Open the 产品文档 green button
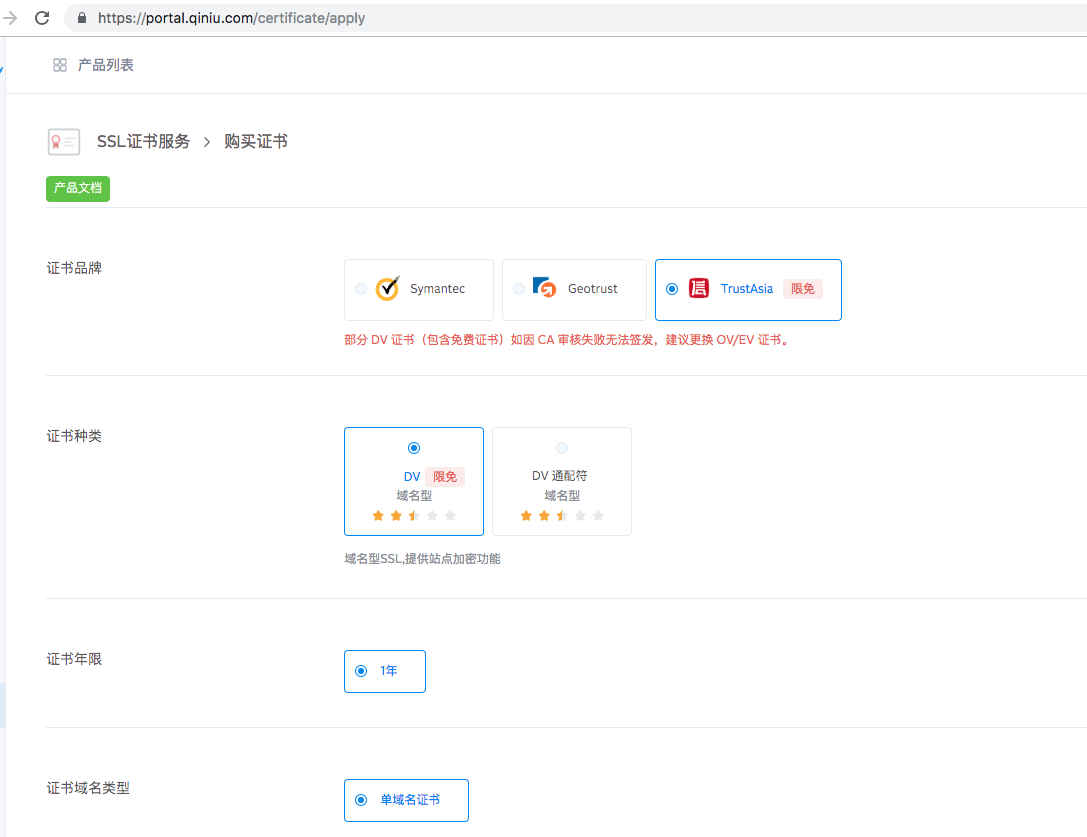Image resolution: width=1087 pixels, height=837 pixels. (x=78, y=189)
